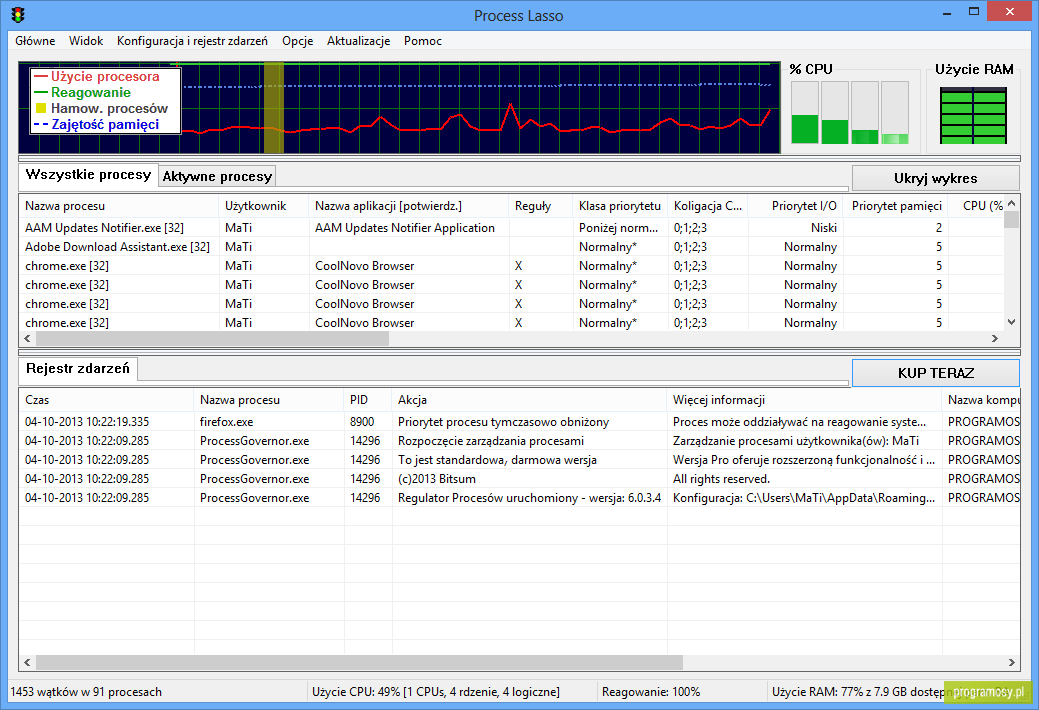Click 'Rozpoczęcie zarządzania procesami' log entry
The height and width of the screenshot is (710, 1039).
(491, 442)
